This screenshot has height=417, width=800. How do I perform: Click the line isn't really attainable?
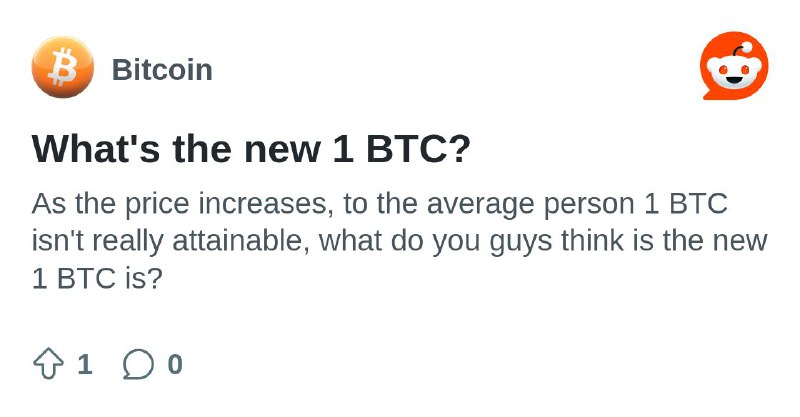click(x=399, y=241)
